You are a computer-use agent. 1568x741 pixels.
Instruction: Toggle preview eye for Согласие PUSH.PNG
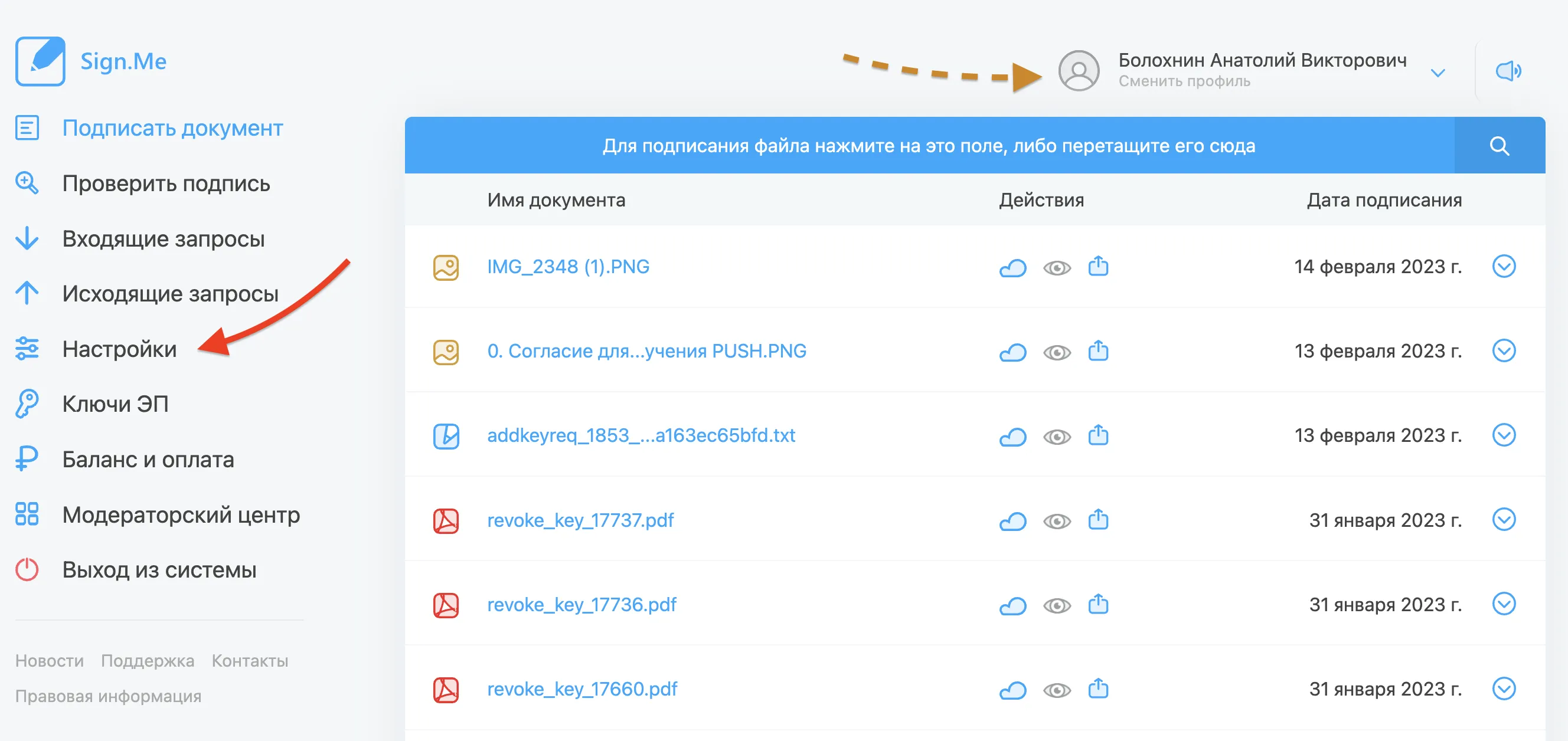[1057, 353]
